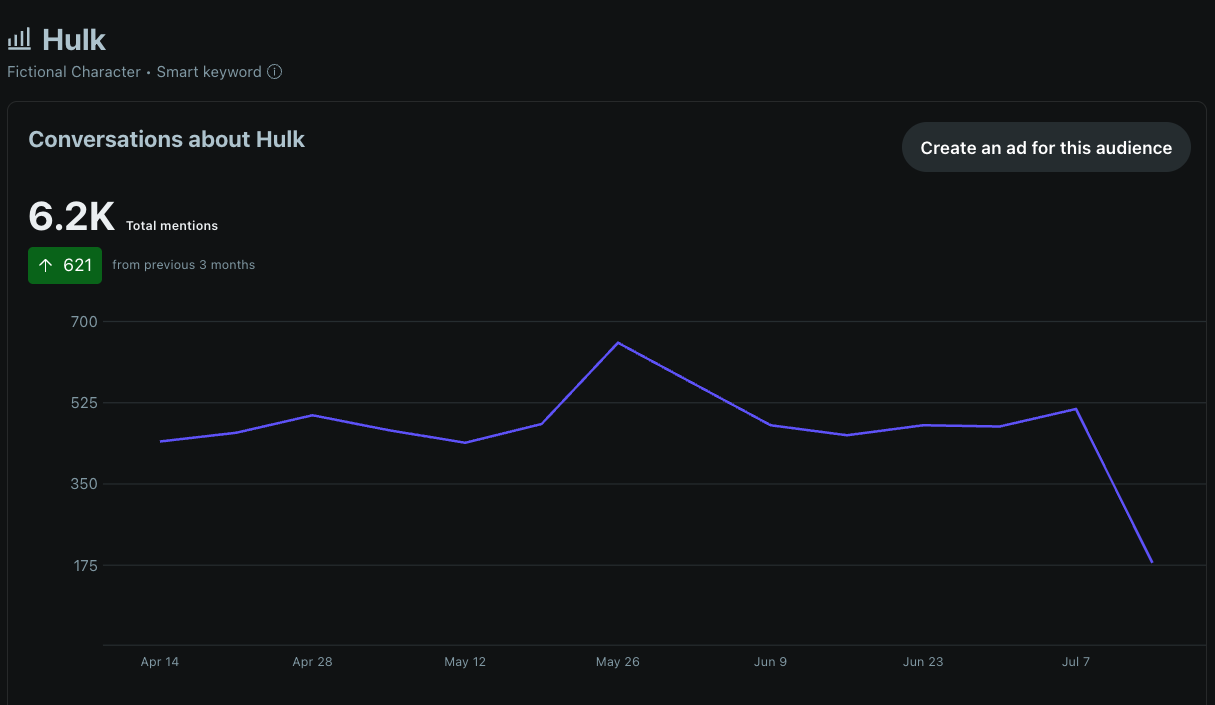Image resolution: width=1215 pixels, height=705 pixels.
Task: Click the Apr 28 axis date
Action: click(312, 662)
